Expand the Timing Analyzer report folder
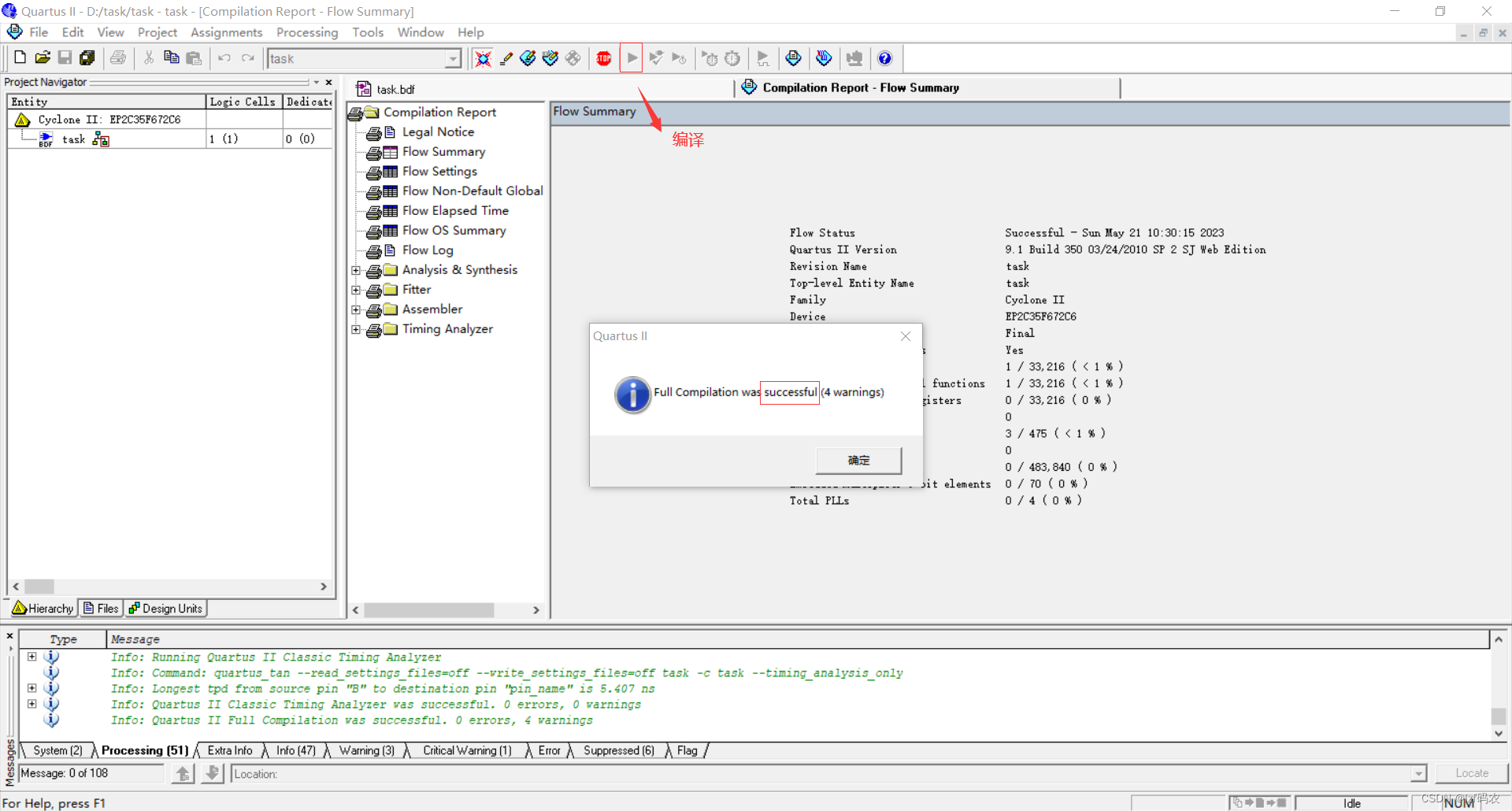 pyautogui.click(x=356, y=329)
